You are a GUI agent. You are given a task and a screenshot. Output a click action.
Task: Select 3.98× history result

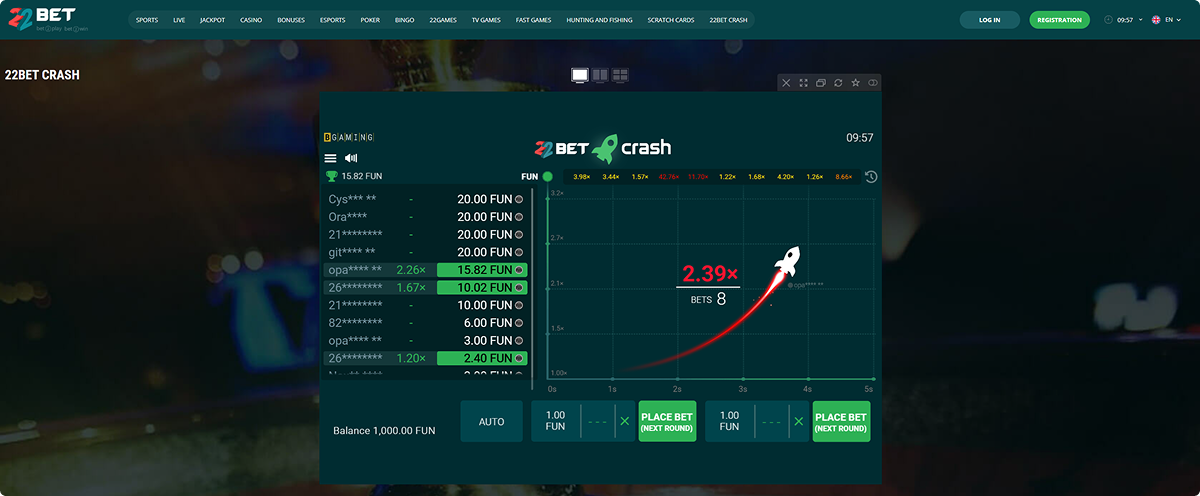tap(582, 177)
